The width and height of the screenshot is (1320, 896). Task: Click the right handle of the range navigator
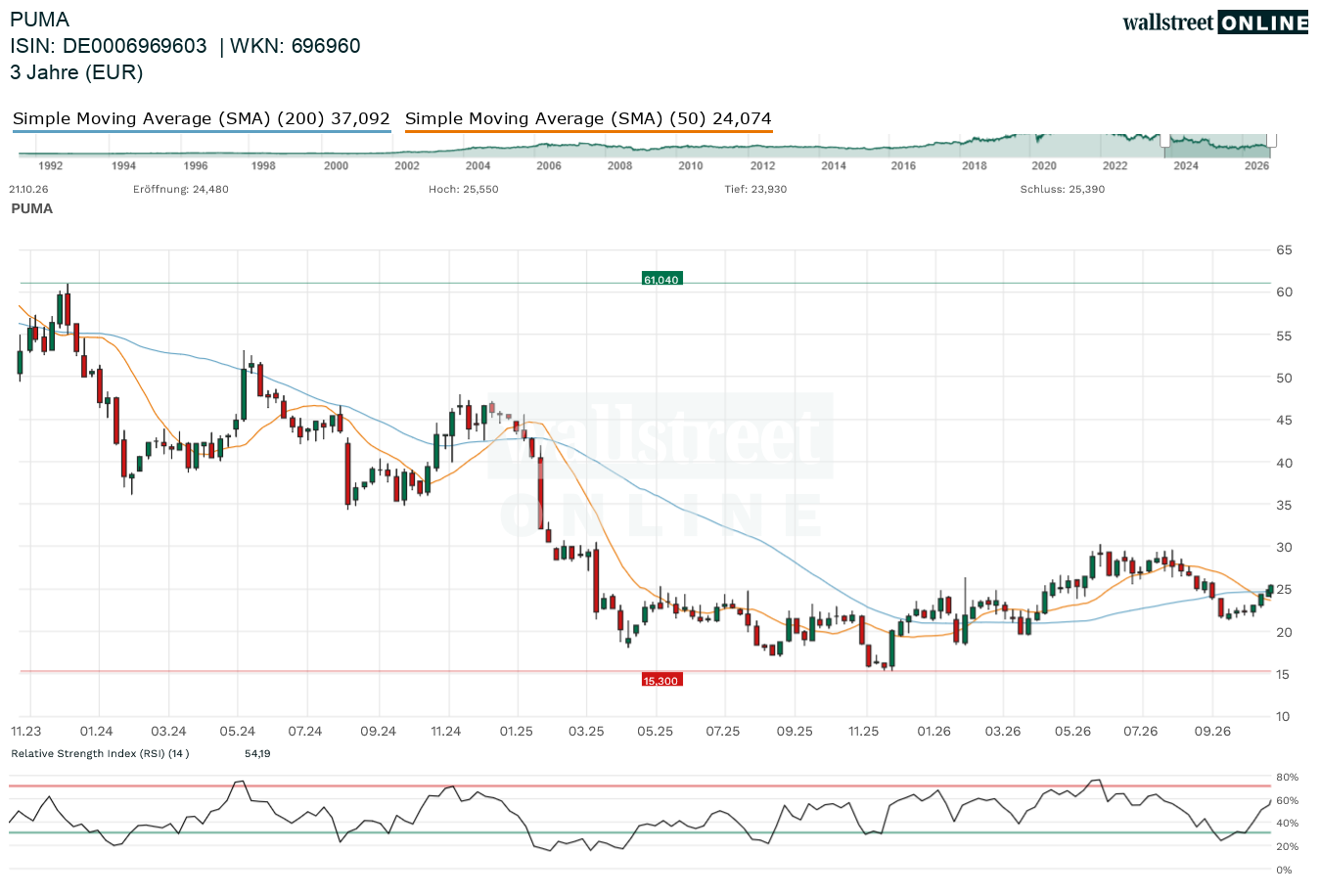coord(1272,141)
